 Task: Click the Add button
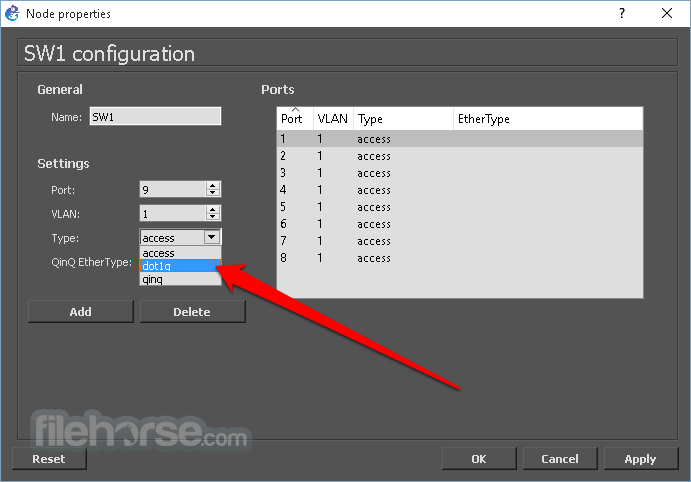81,311
